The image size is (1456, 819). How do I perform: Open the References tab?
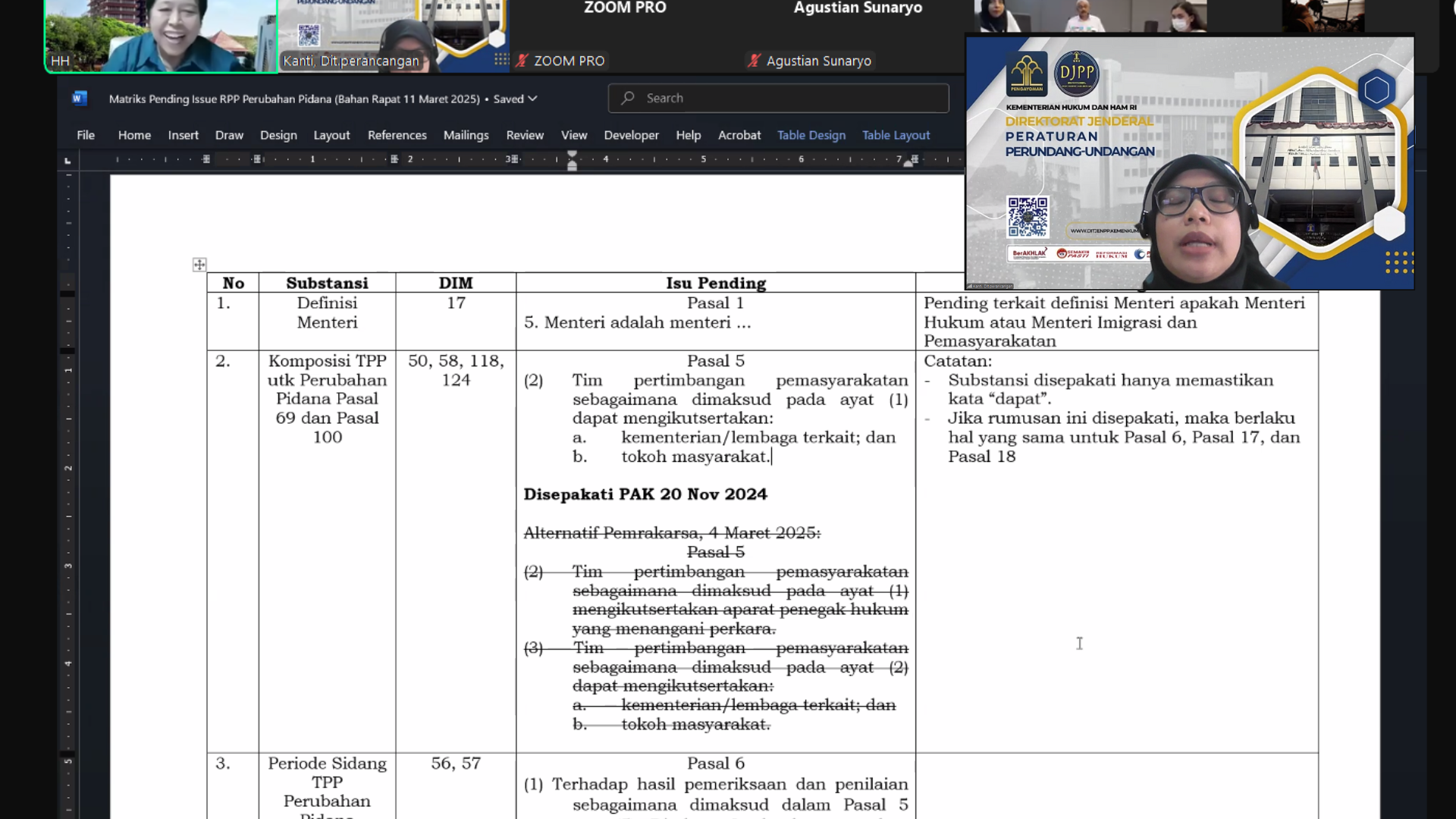pos(397,135)
